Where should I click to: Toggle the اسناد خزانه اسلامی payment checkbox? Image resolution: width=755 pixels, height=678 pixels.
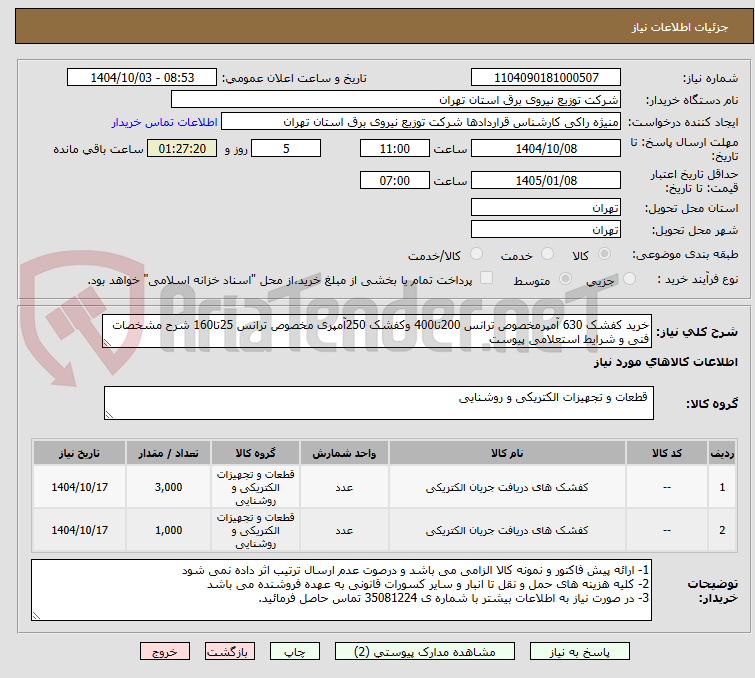(487, 278)
